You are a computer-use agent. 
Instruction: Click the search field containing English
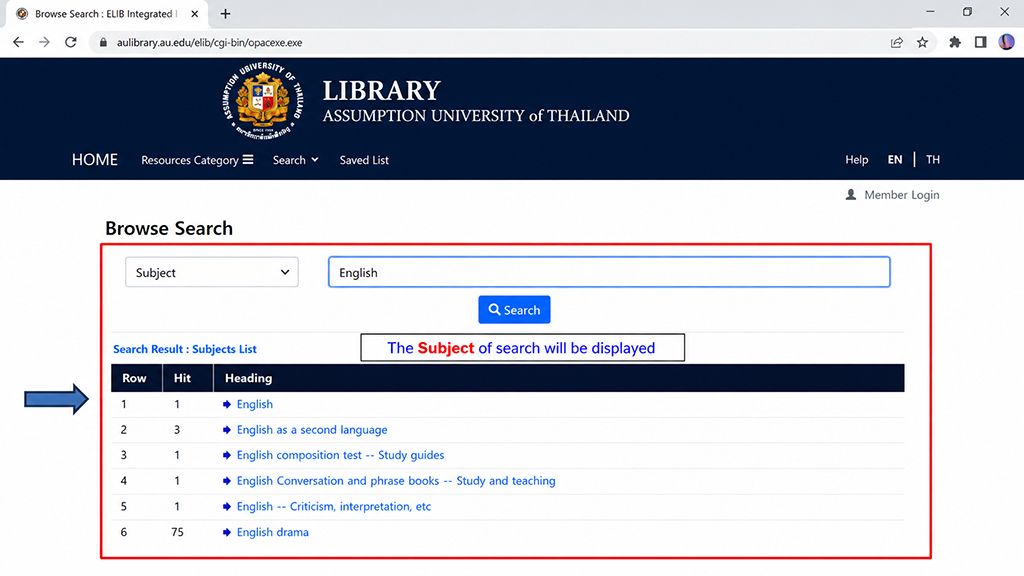609,272
